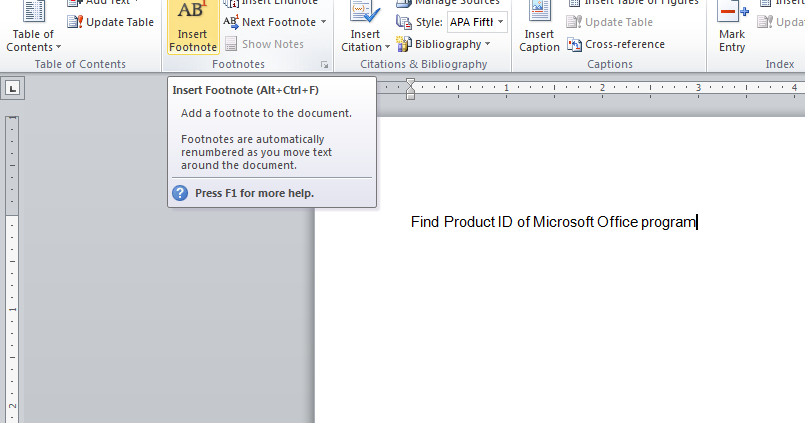The height and width of the screenshot is (423, 805).
Task: Open the APA Fifth style combo box
Action: pyautogui.click(x=477, y=22)
